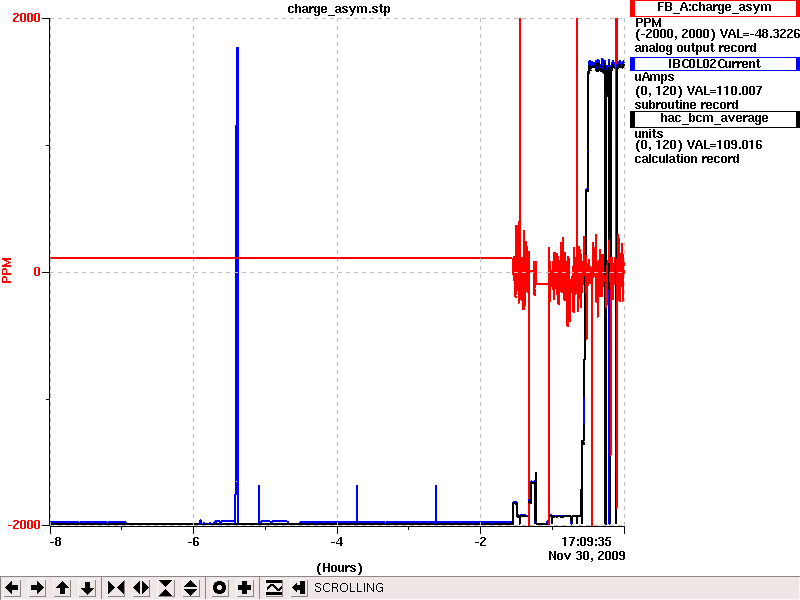
Task: Click the SCROLLING status label
Action: point(349,588)
